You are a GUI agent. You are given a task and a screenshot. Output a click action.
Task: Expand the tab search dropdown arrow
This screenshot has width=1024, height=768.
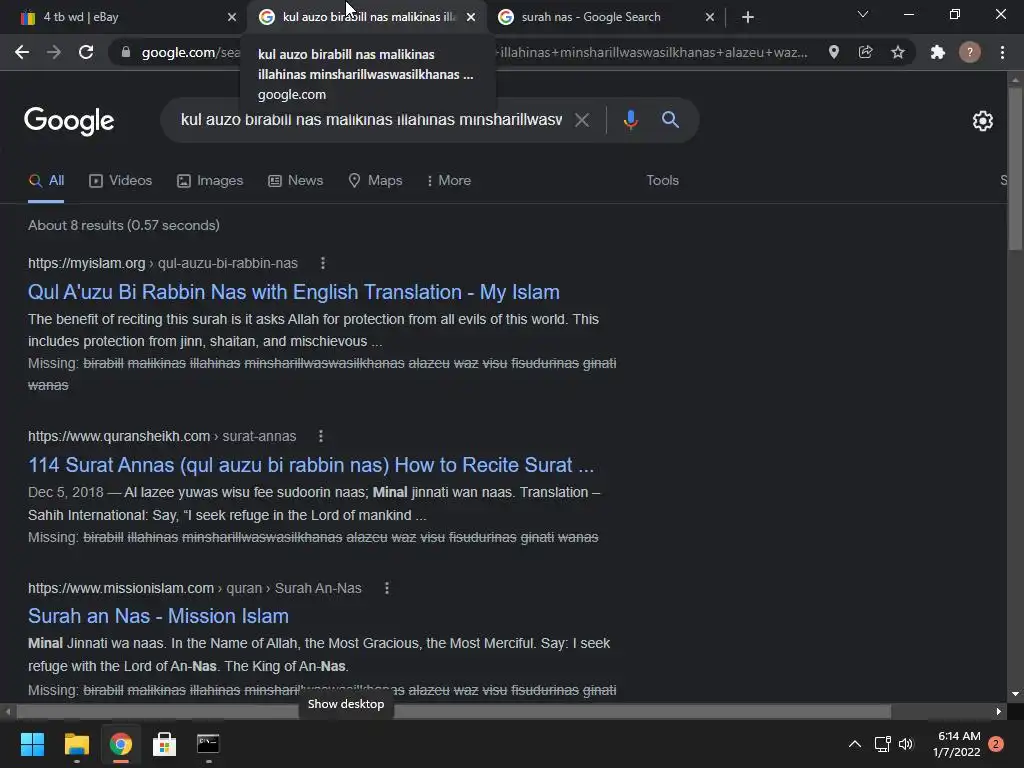pyautogui.click(x=863, y=14)
